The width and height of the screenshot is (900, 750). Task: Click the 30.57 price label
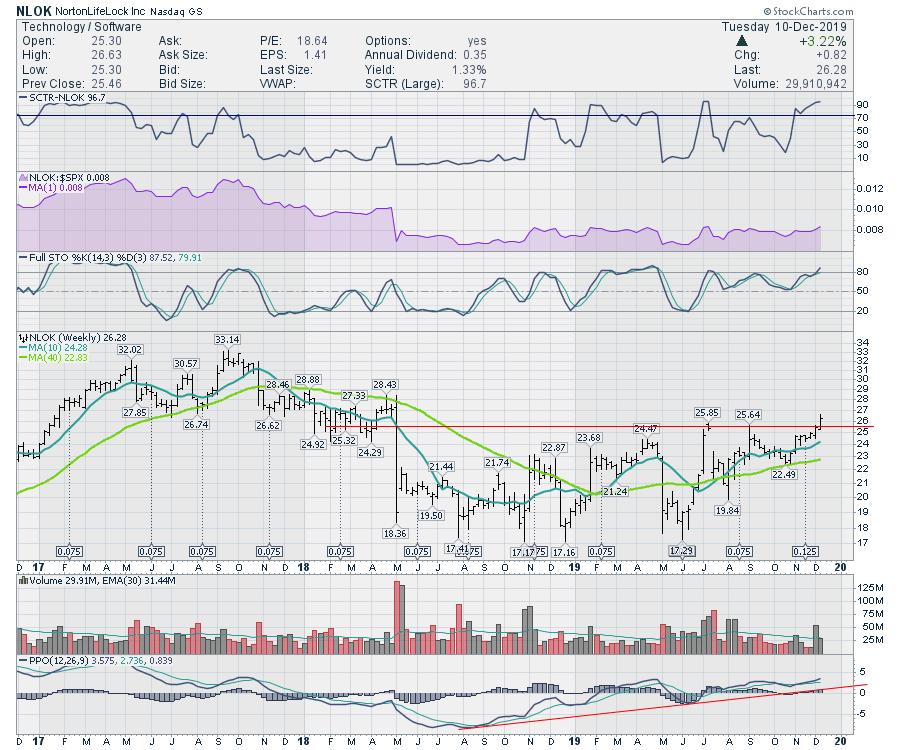coord(186,364)
